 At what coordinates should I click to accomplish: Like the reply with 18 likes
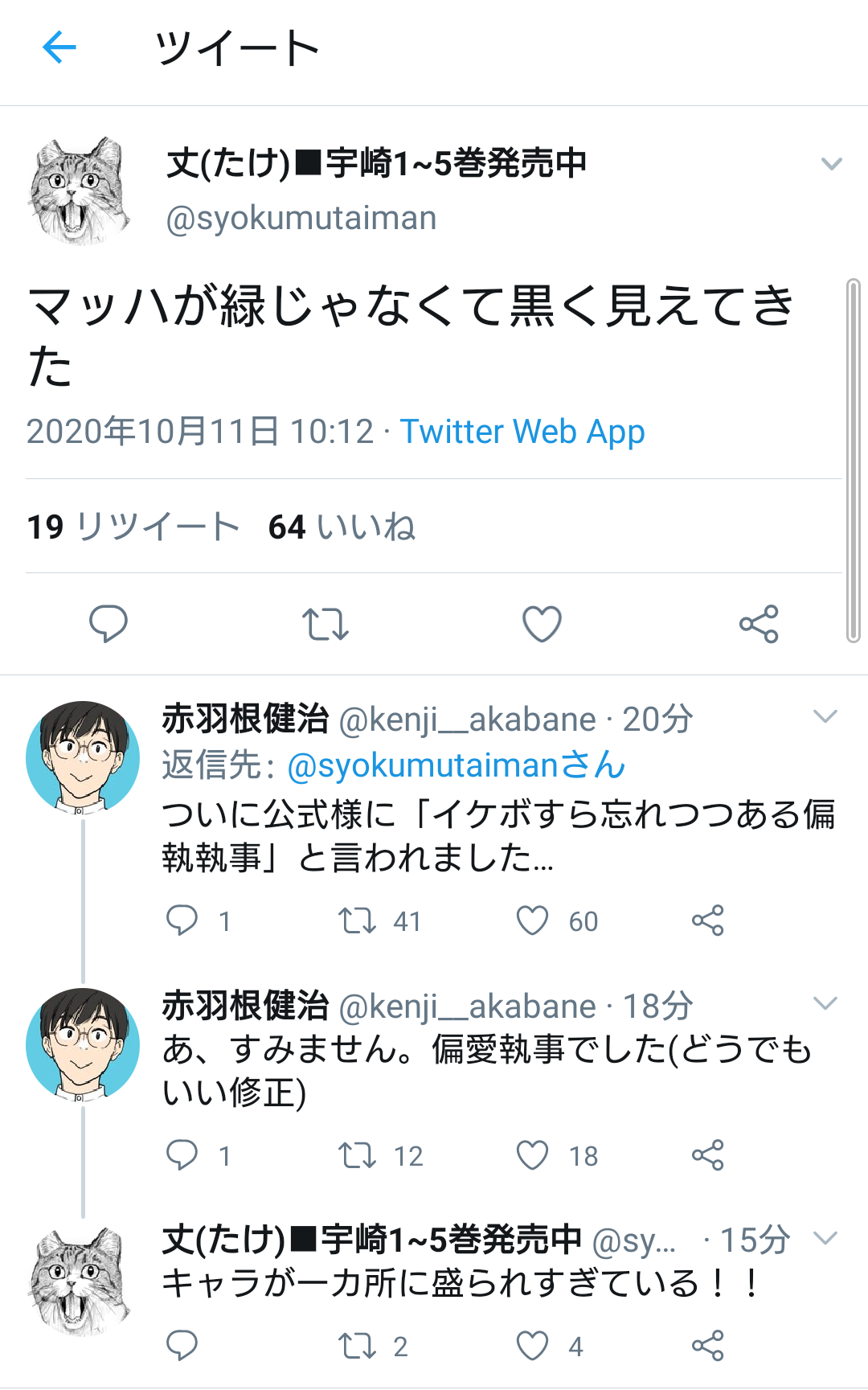pos(532,1155)
